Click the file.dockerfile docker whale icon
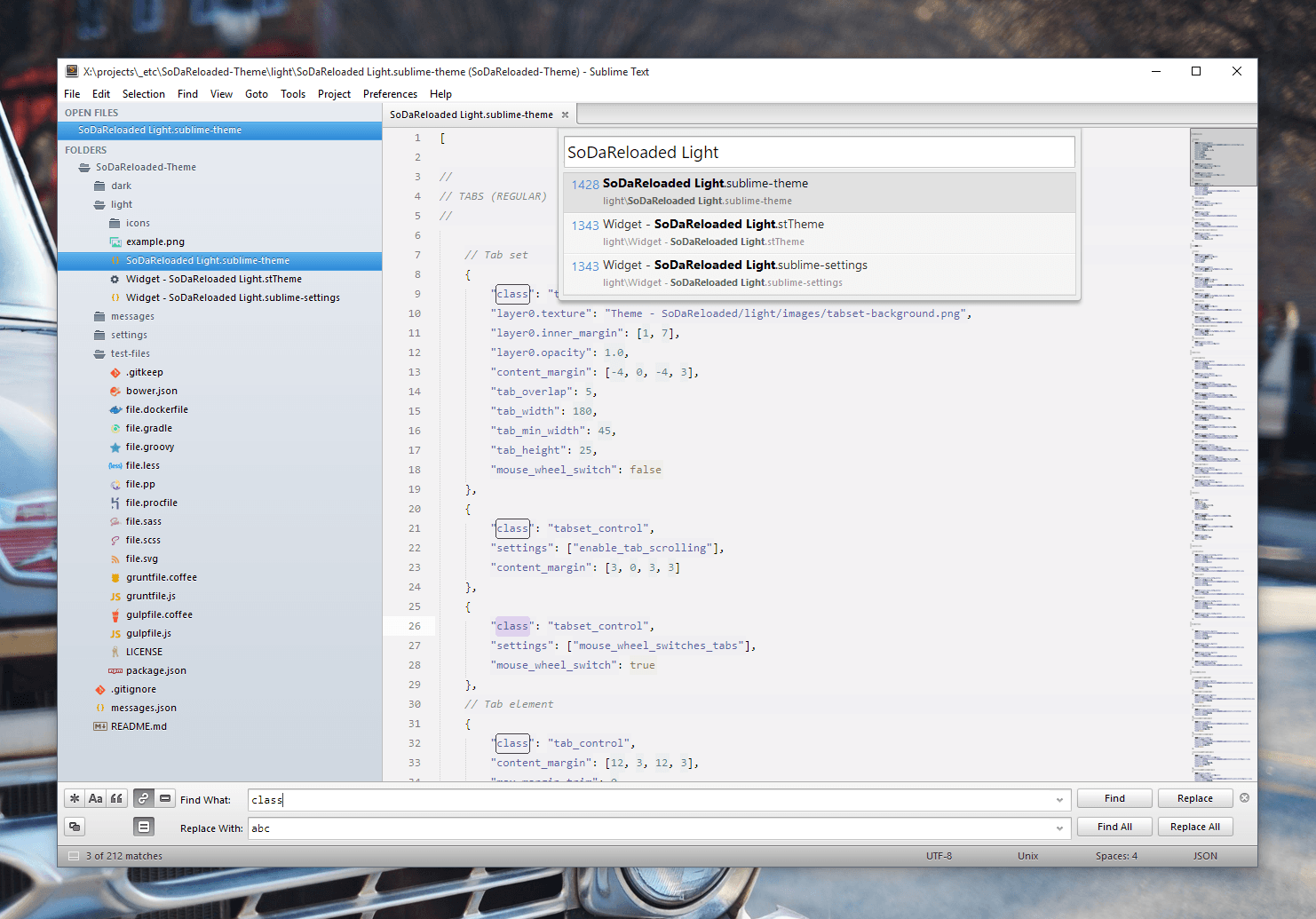 click(115, 409)
